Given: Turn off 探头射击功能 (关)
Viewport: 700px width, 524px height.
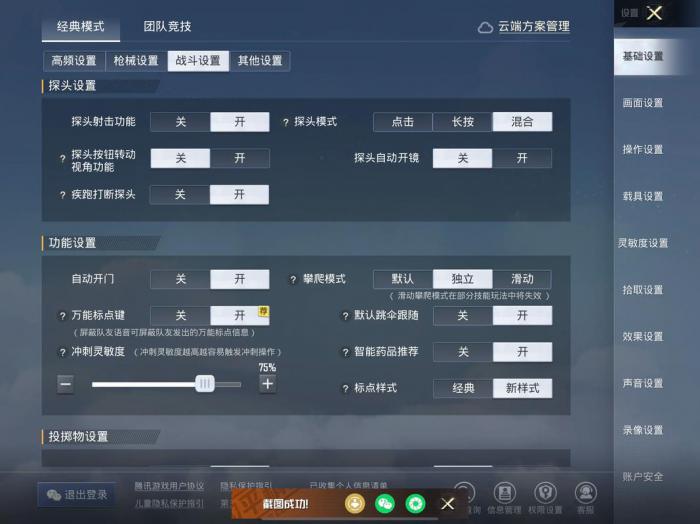Looking at the screenshot, I should click(180, 122).
